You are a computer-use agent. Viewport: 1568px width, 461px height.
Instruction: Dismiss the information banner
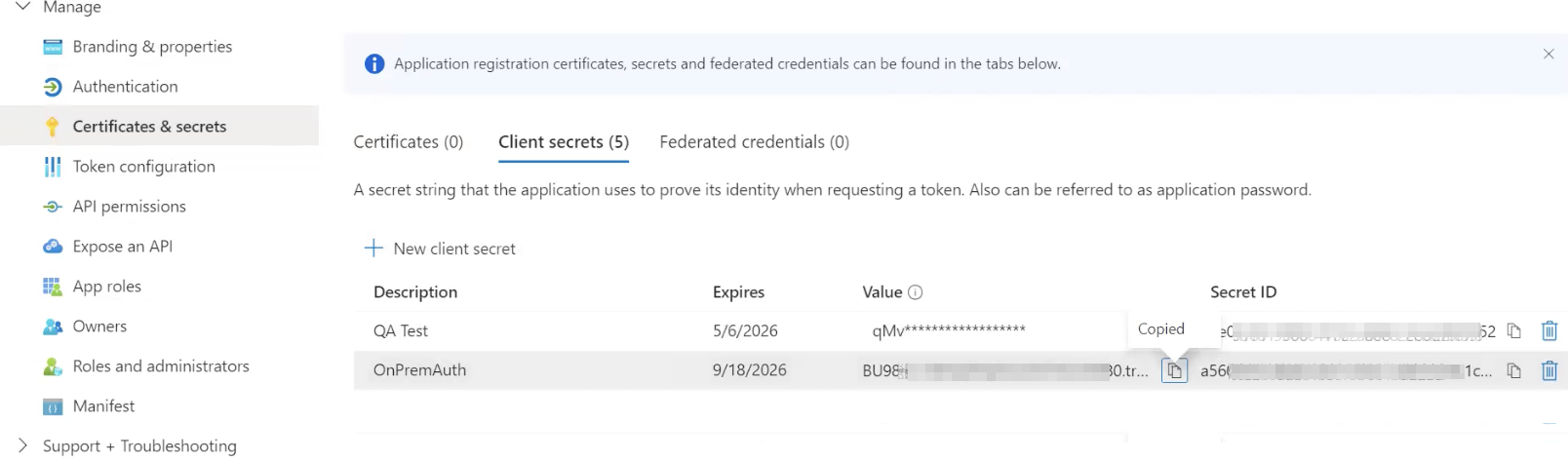[1548, 55]
